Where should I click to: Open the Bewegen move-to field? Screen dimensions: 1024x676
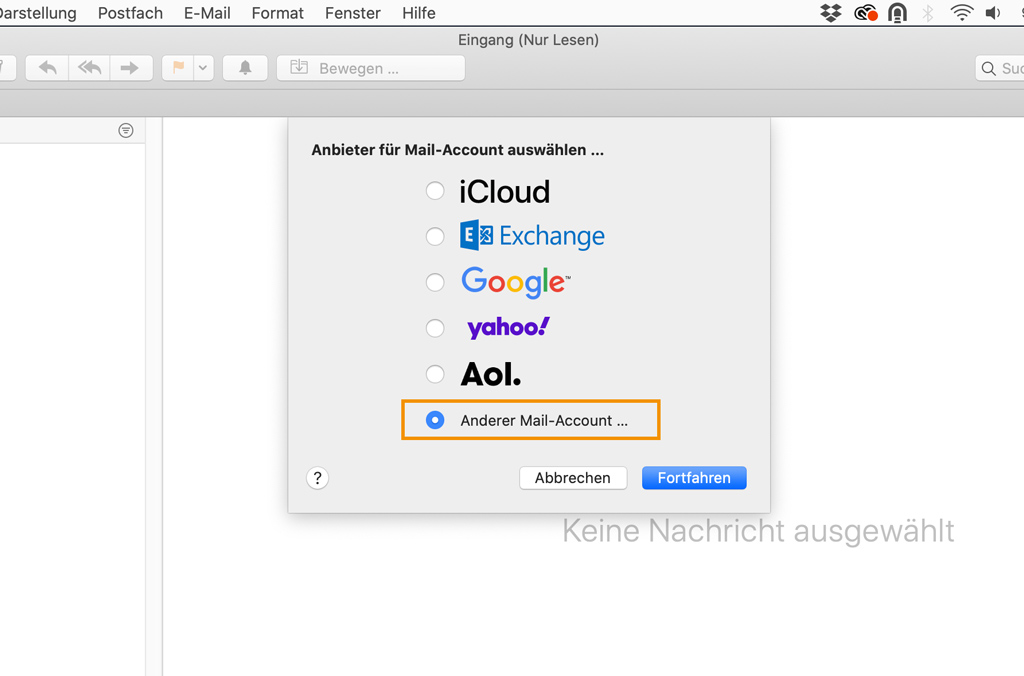[x=371, y=68]
